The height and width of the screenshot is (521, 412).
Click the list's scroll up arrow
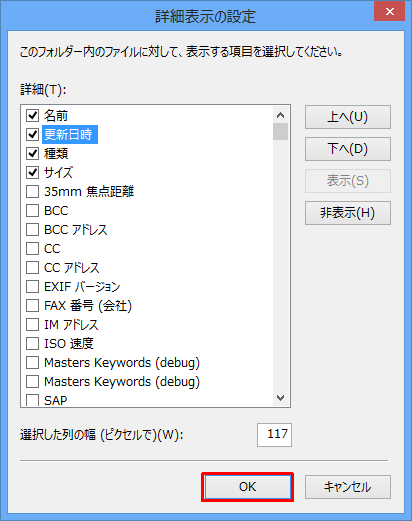tap(280, 115)
